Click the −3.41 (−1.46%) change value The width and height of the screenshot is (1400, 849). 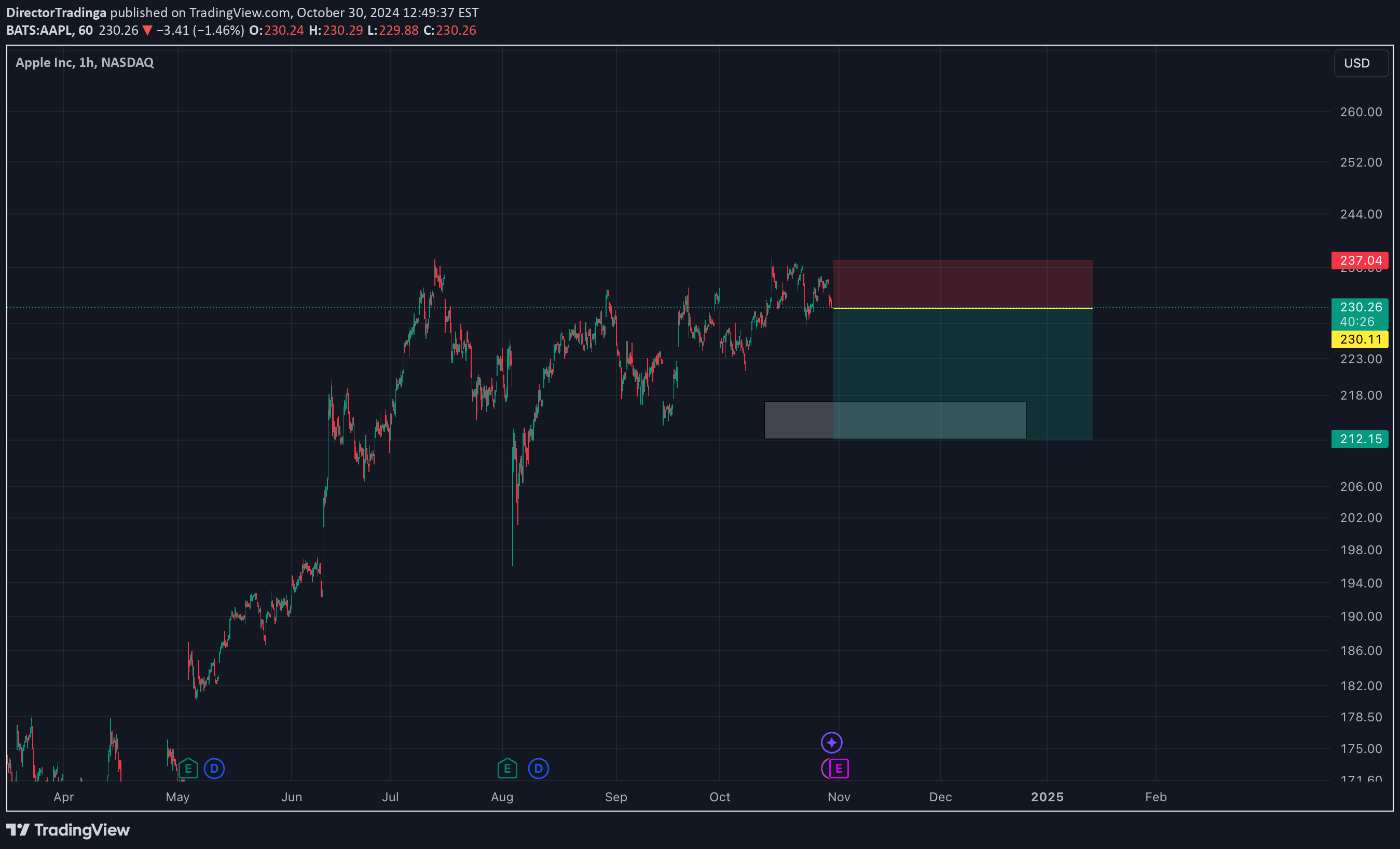pyautogui.click(x=200, y=30)
